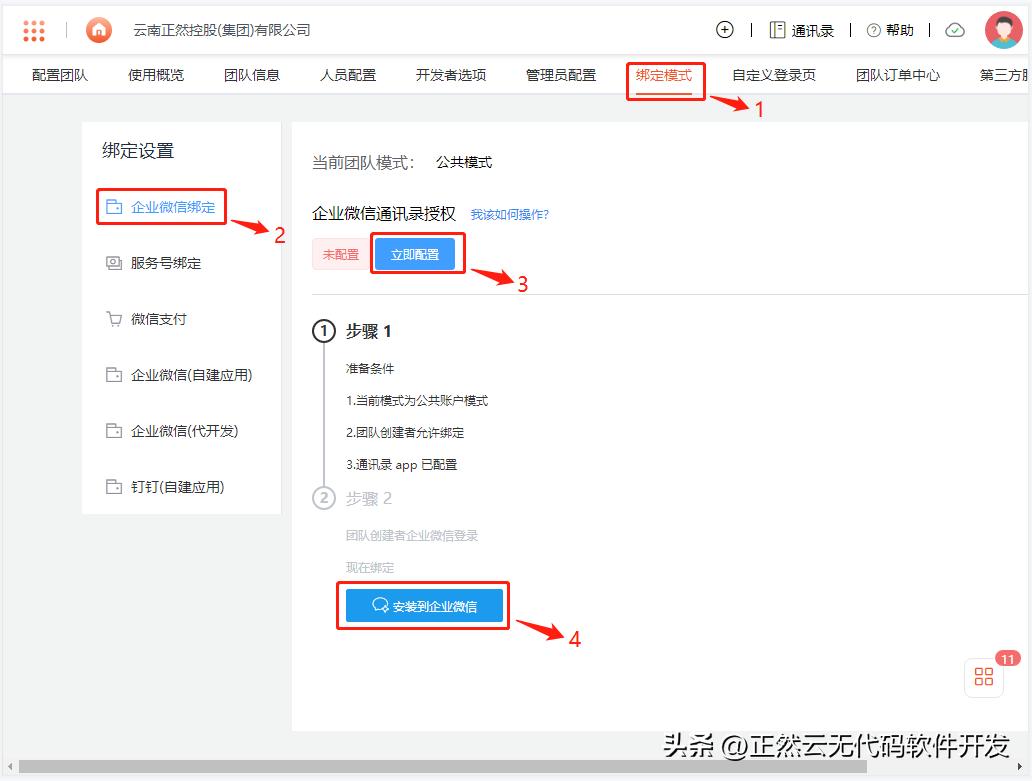Click the 立即配置 configure button
Image resolution: width=1032 pixels, height=781 pixels.
(417, 253)
